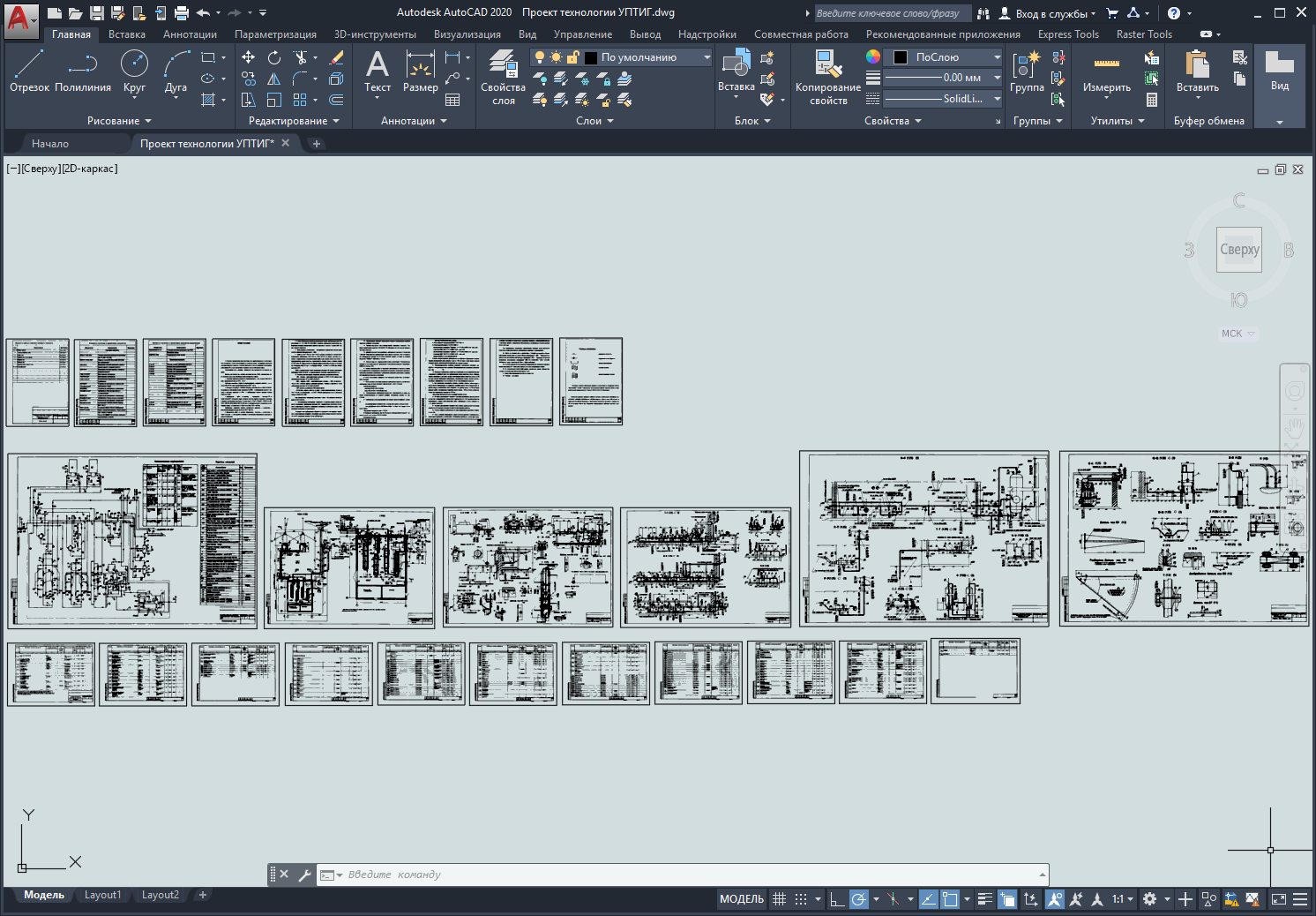Click Сверху face on the ViewCube
Viewport: 1316px width, 916px height.
(1239, 250)
